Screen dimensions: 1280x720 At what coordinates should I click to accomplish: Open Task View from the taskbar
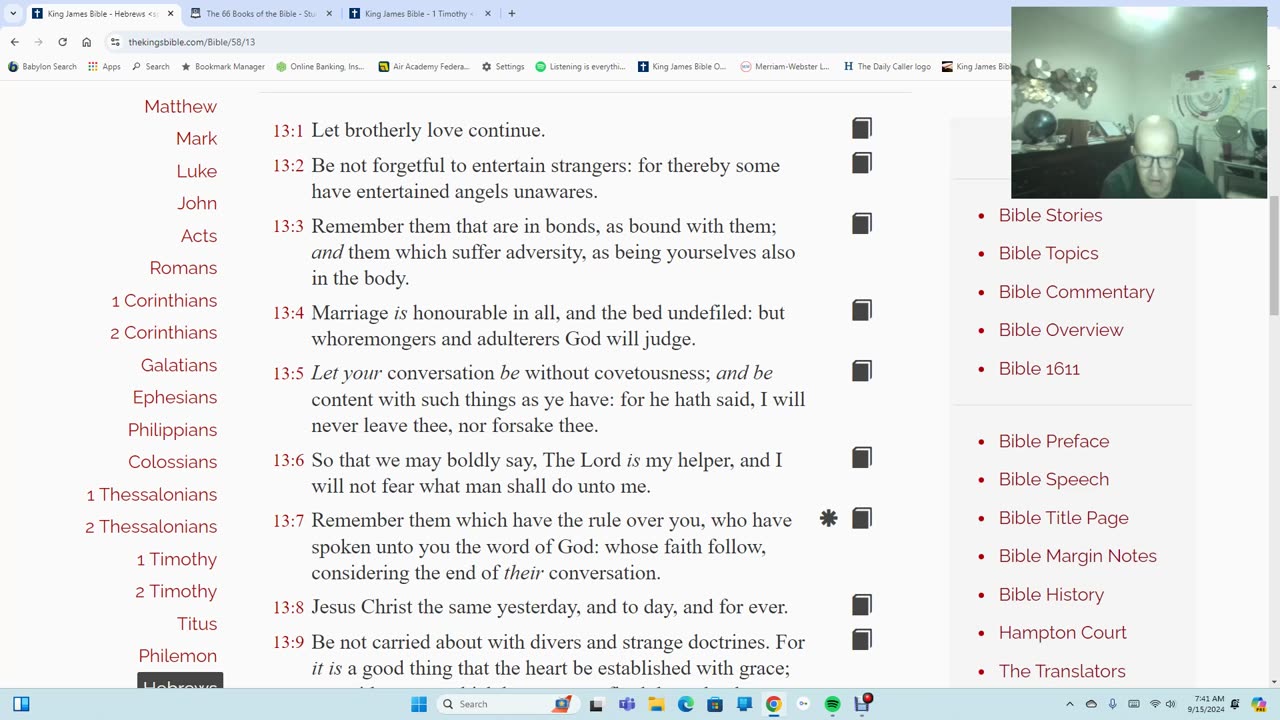click(x=597, y=704)
